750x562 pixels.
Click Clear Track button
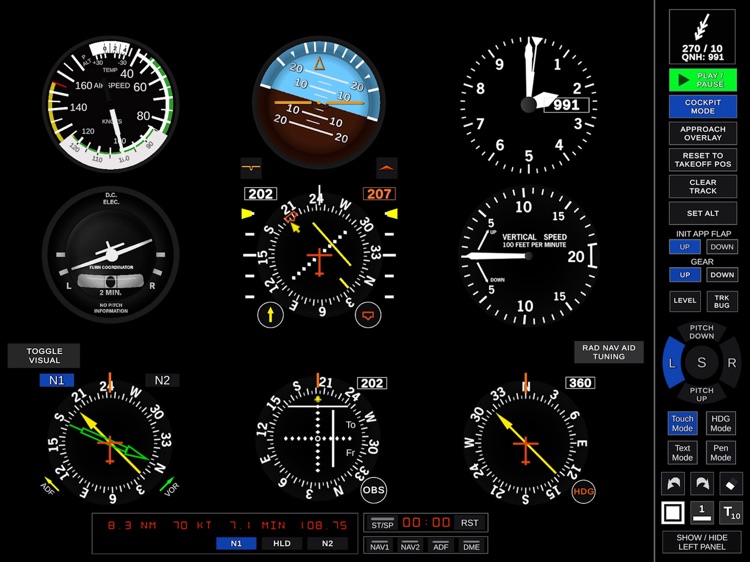[703, 187]
